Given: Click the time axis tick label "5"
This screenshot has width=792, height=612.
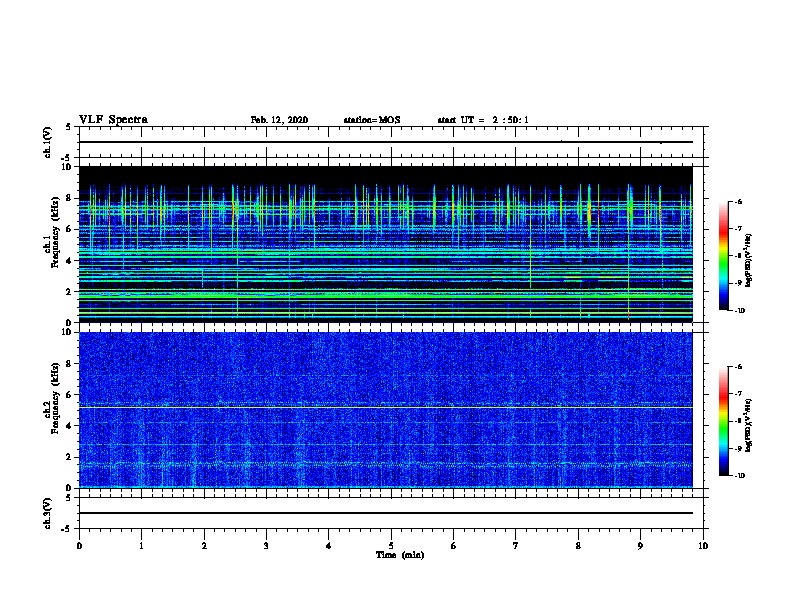Looking at the screenshot, I should pos(391,546).
